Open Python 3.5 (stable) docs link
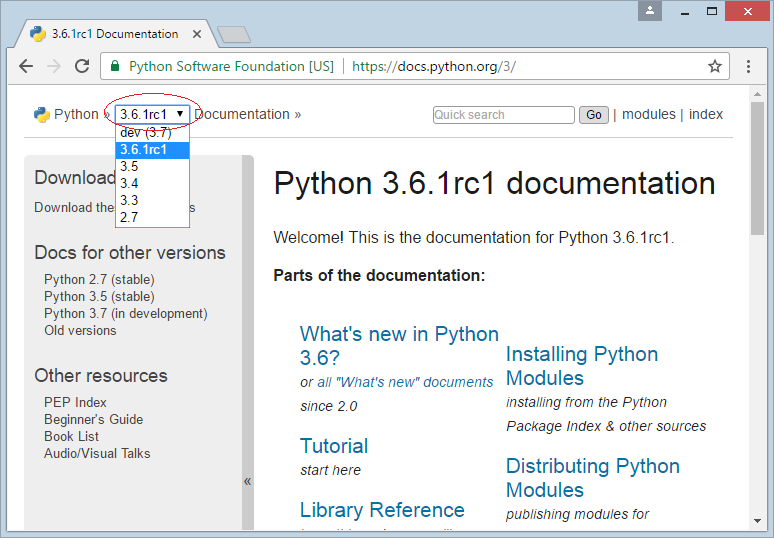774x538 pixels. point(99,296)
